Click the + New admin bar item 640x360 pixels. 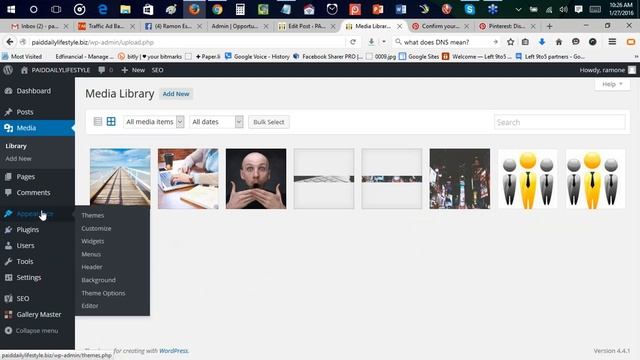tap(133, 70)
